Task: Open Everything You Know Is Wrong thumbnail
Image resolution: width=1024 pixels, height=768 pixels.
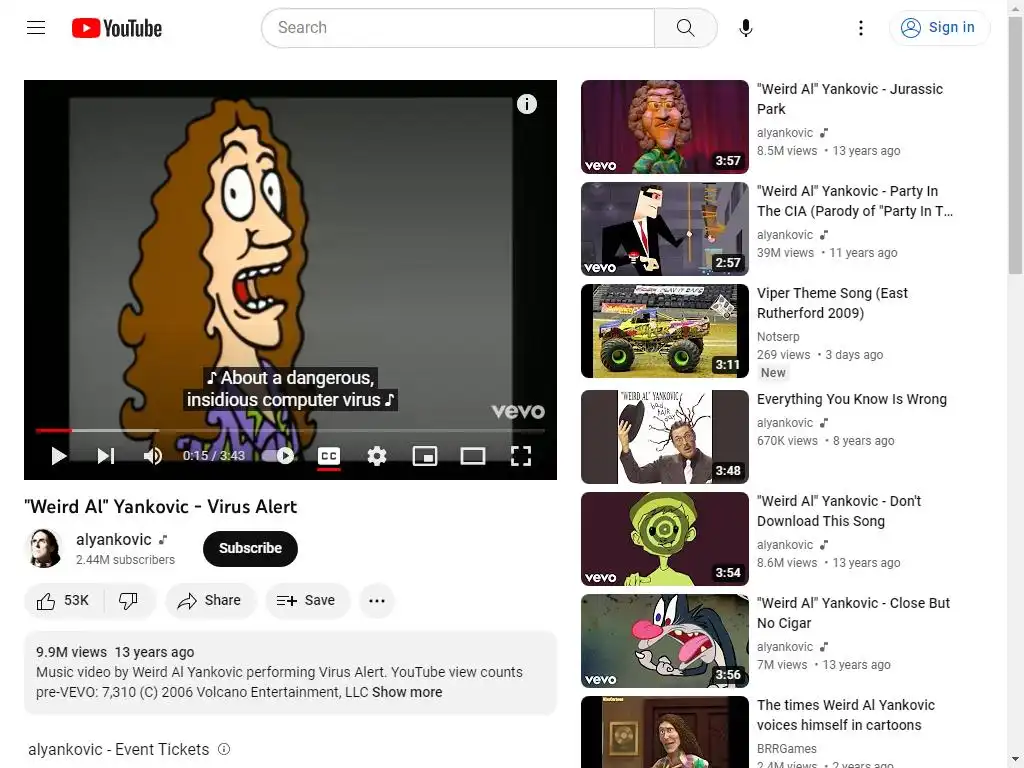Action: tap(664, 437)
